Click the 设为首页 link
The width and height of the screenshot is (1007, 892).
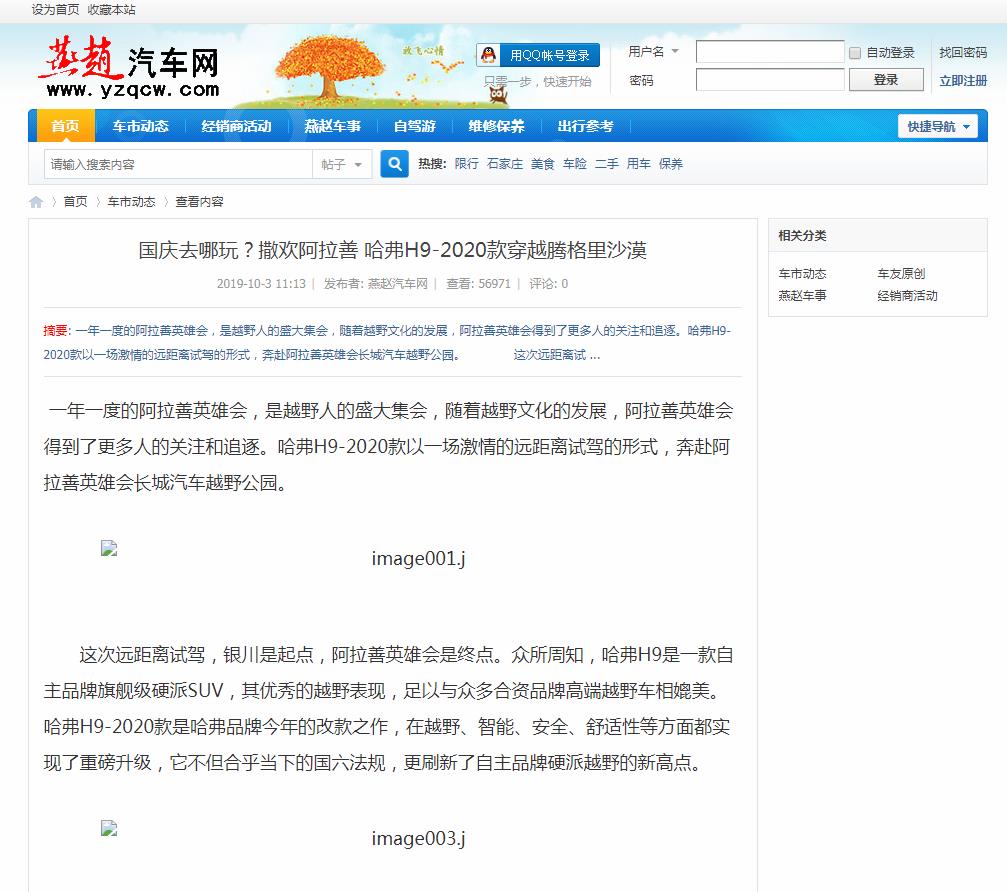coord(55,10)
